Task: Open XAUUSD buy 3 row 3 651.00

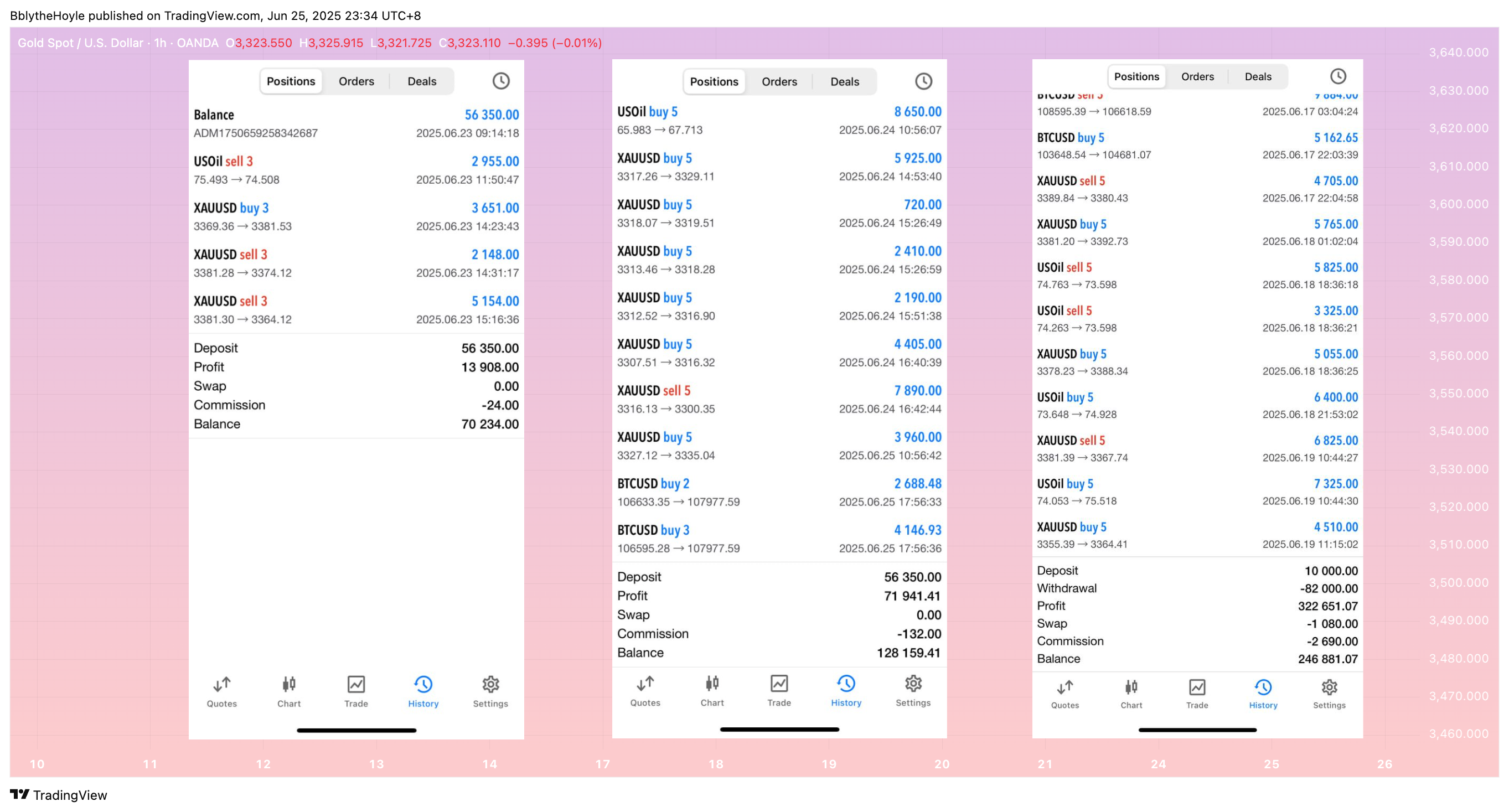Action: click(356, 217)
